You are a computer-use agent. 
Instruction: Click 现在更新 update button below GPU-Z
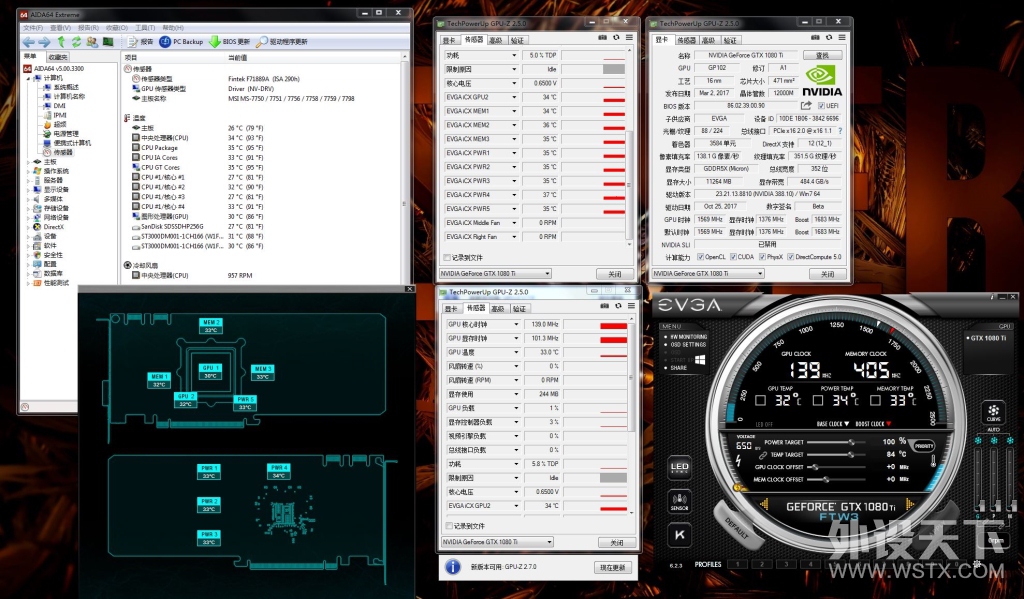pos(613,567)
